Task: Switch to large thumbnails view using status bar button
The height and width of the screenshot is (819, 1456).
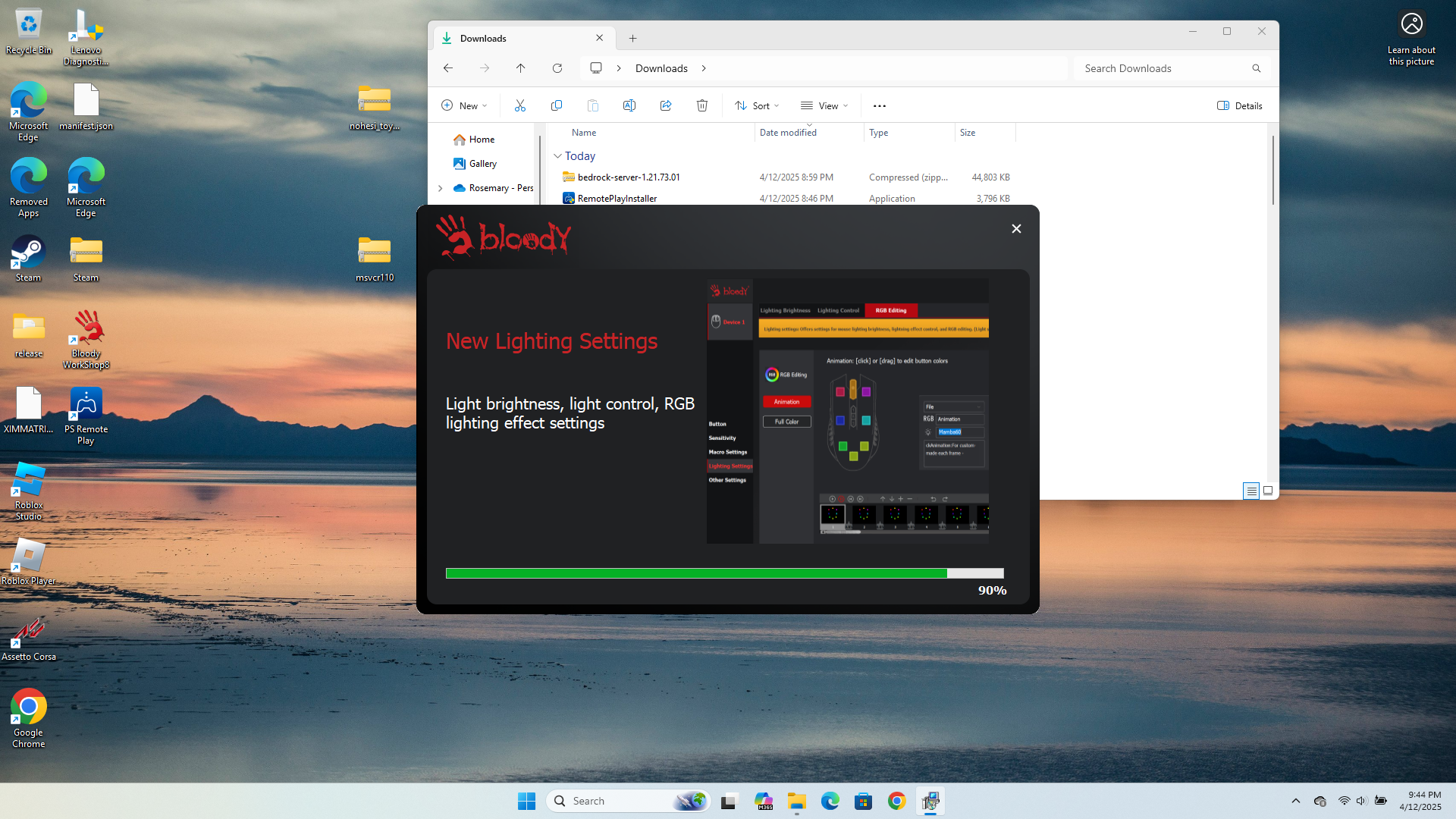Action: pyautogui.click(x=1268, y=491)
